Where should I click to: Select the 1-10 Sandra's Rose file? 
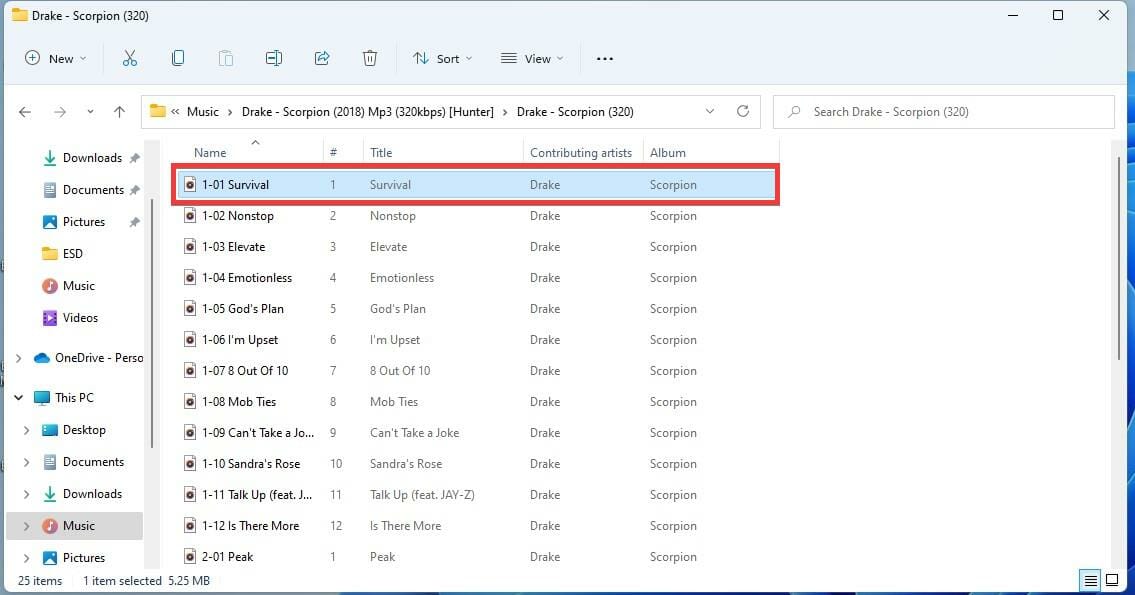pos(476,464)
